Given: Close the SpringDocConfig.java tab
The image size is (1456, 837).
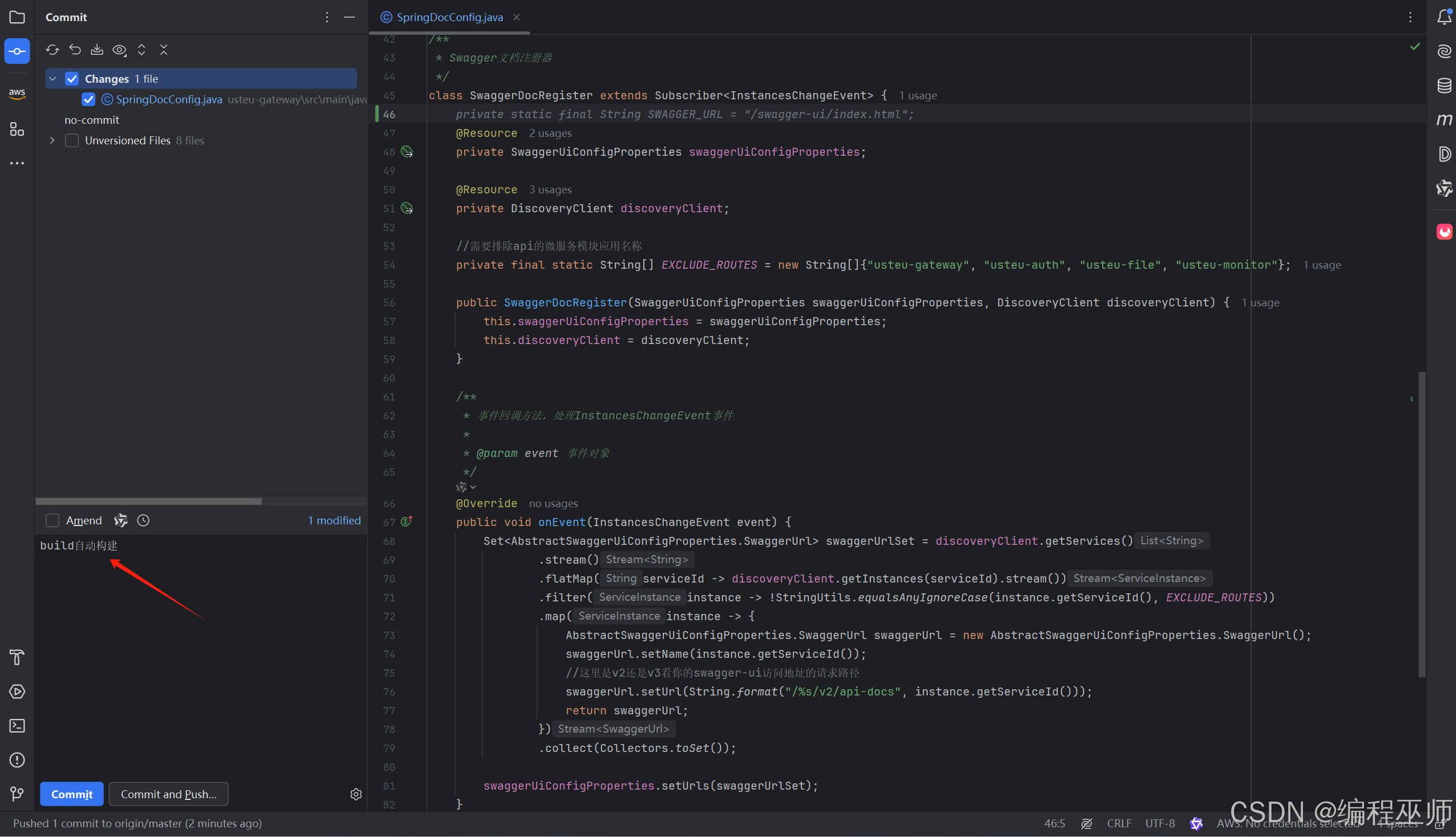Looking at the screenshot, I should pyautogui.click(x=517, y=17).
